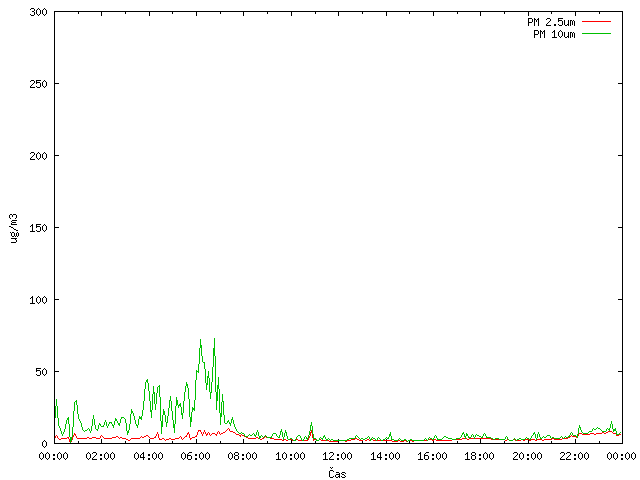The height and width of the screenshot is (480, 640).
Task: Click the 22:00 x-axis label
Action: point(575,456)
